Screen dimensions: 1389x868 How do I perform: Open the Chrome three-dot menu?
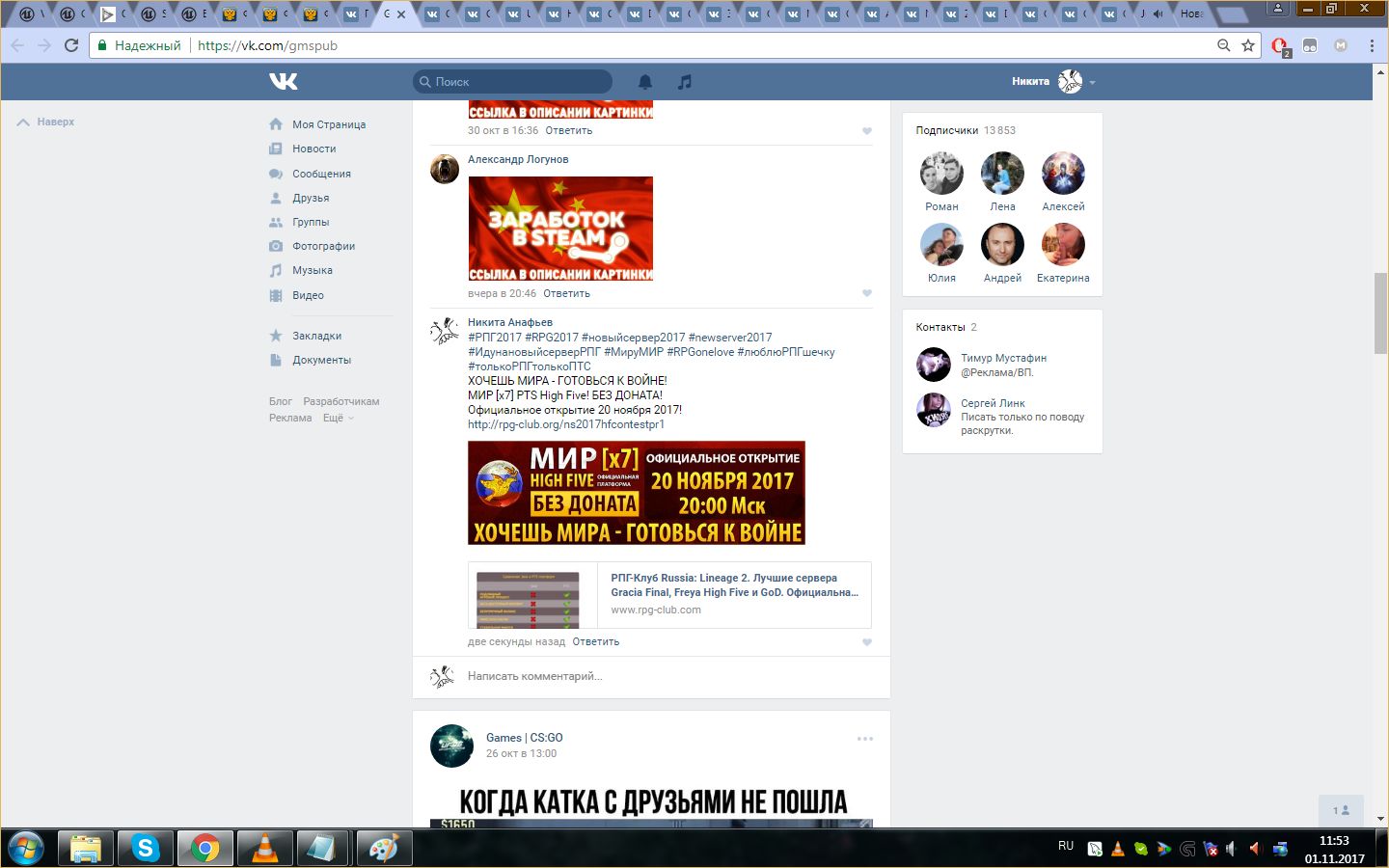click(1371, 45)
